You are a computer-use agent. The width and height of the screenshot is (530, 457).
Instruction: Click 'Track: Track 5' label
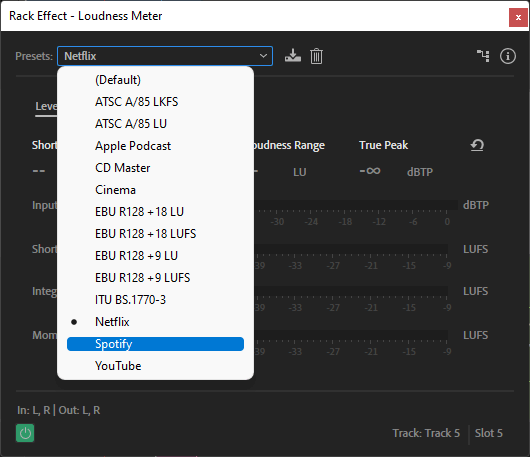coord(426,433)
